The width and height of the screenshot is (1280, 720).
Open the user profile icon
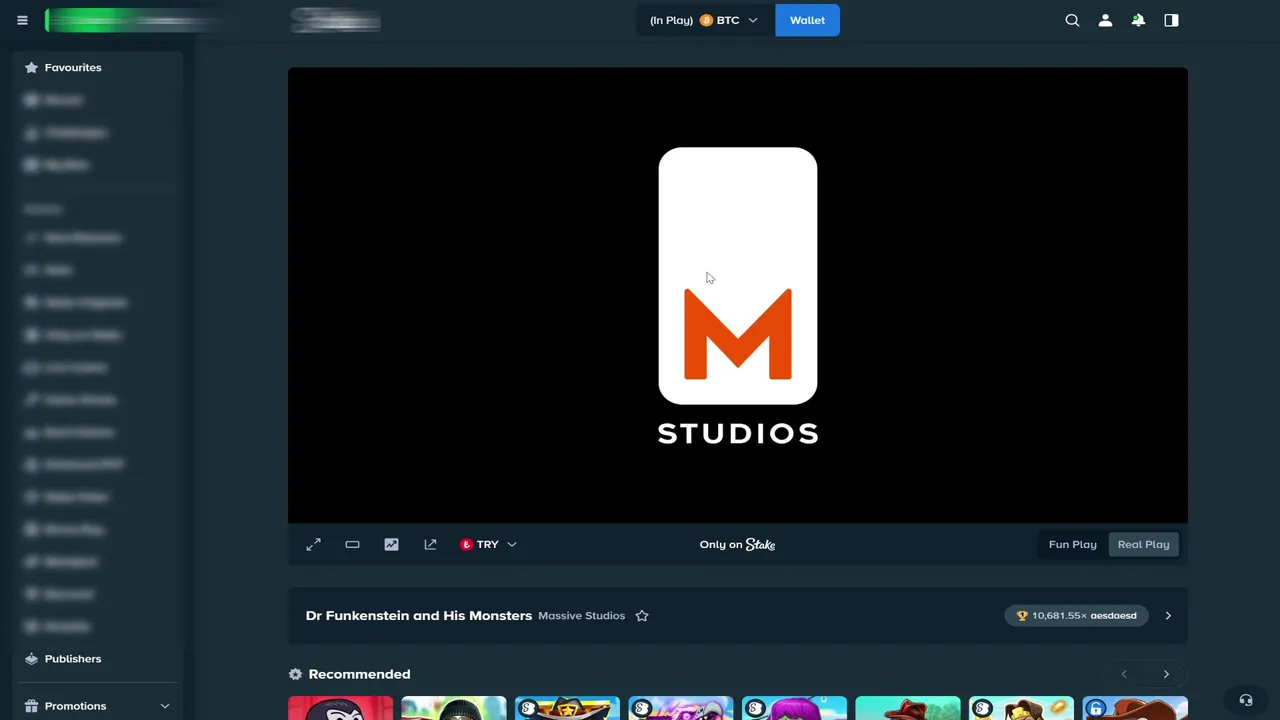coord(1105,20)
